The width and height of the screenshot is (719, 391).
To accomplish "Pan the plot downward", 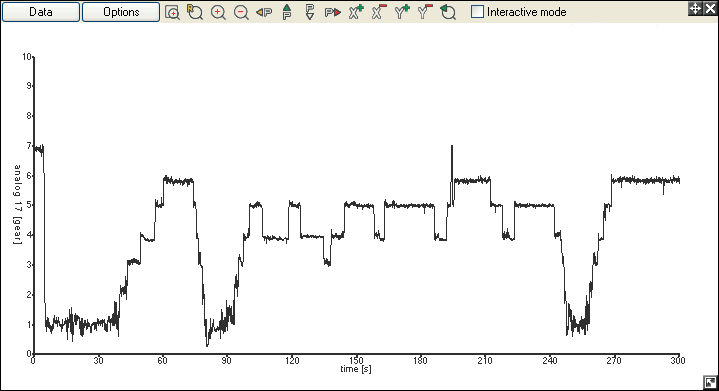I will point(310,12).
